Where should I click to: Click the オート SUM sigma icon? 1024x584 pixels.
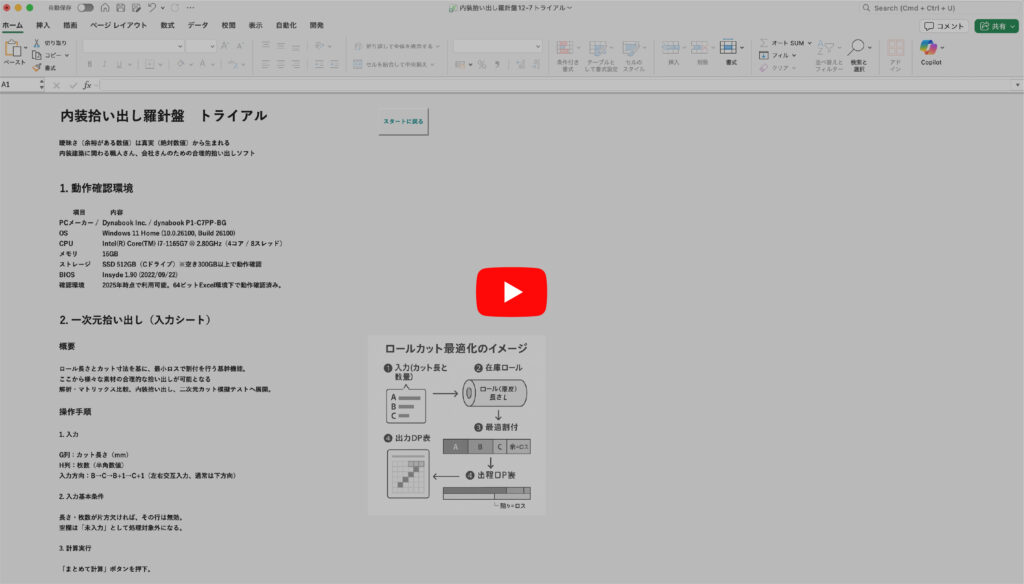(764, 43)
